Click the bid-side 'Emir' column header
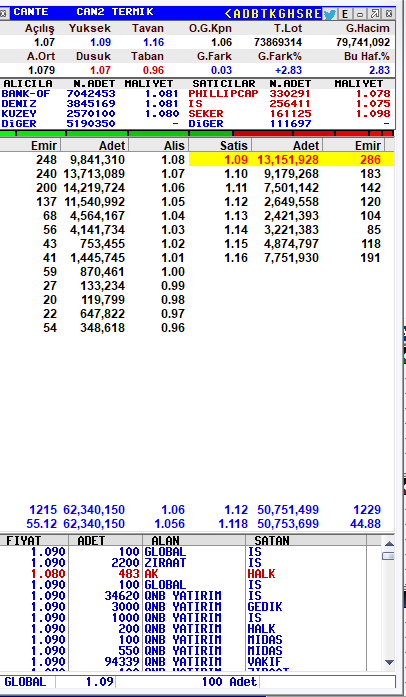 pyautogui.click(x=30, y=145)
